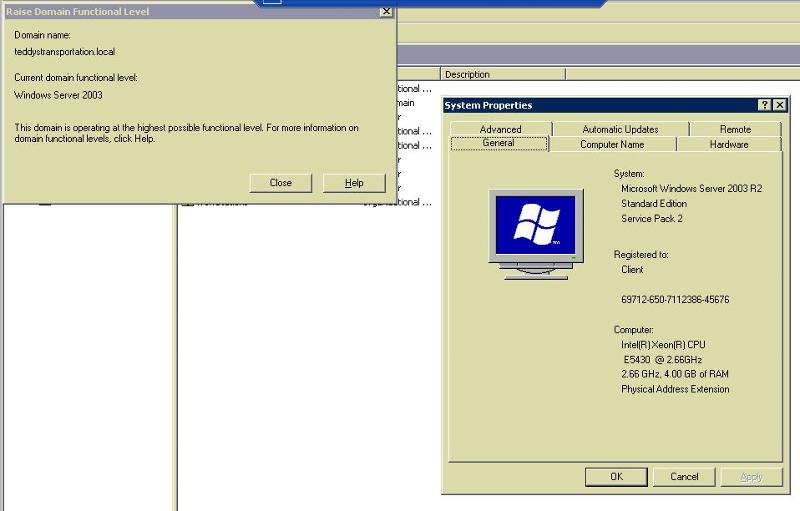Click Cancel in System Properties

[684, 476]
